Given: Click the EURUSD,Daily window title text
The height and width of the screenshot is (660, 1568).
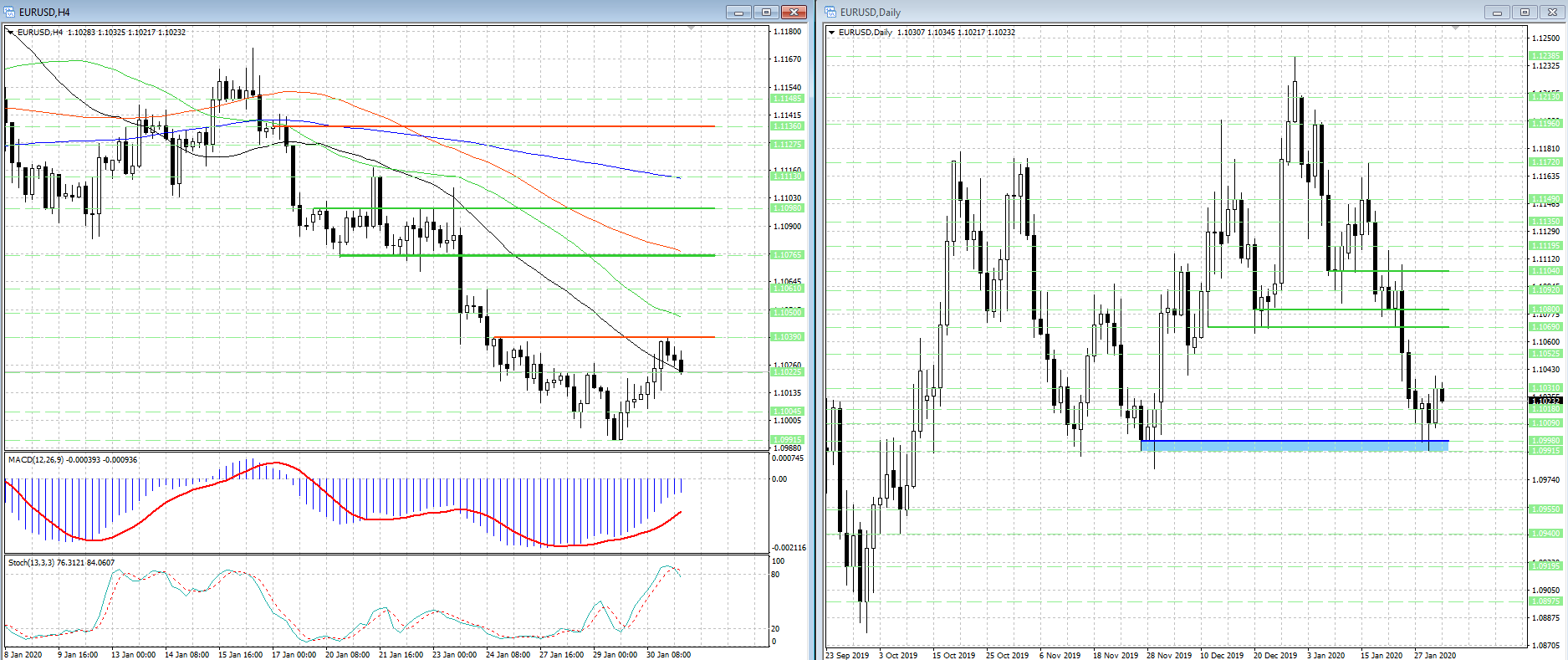Looking at the screenshot, I should 871,12.
